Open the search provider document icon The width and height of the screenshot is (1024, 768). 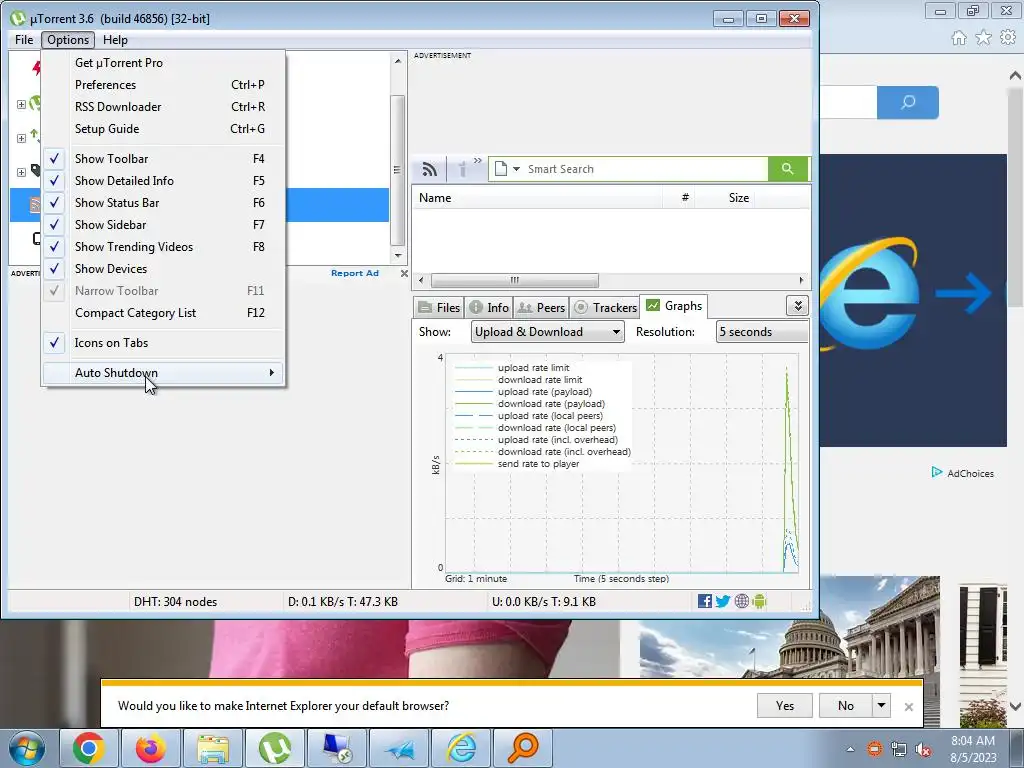pos(501,169)
